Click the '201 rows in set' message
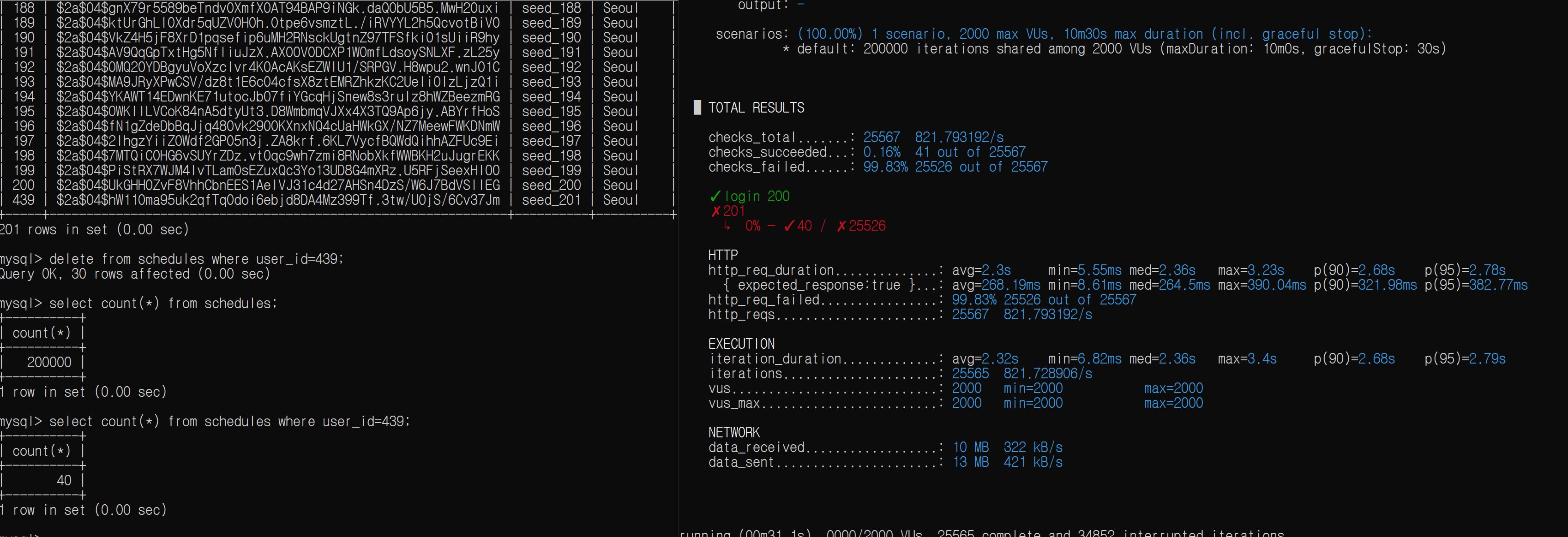The height and width of the screenshot is (537, 1568). coord(94,229)
